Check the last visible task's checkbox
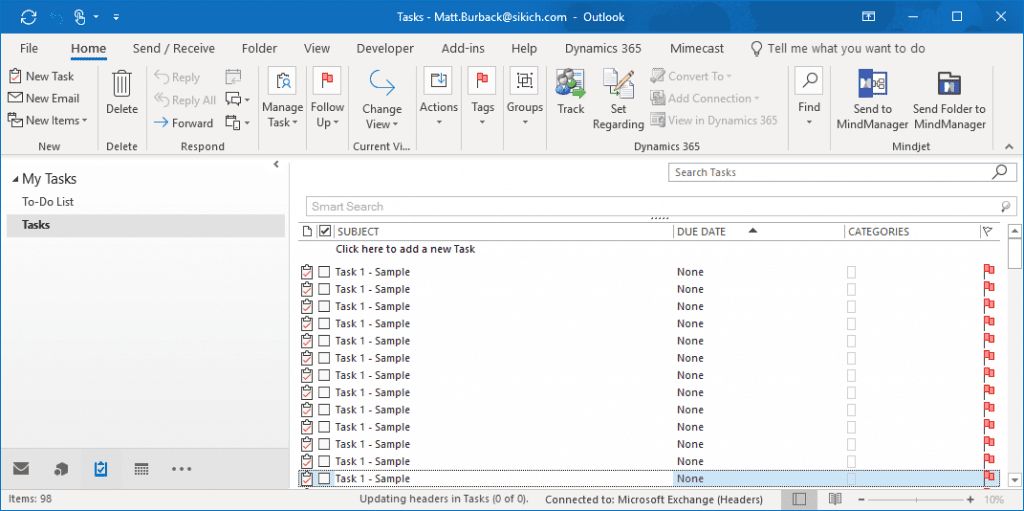This screenshot has width=1024, height=511. (324, 479)
